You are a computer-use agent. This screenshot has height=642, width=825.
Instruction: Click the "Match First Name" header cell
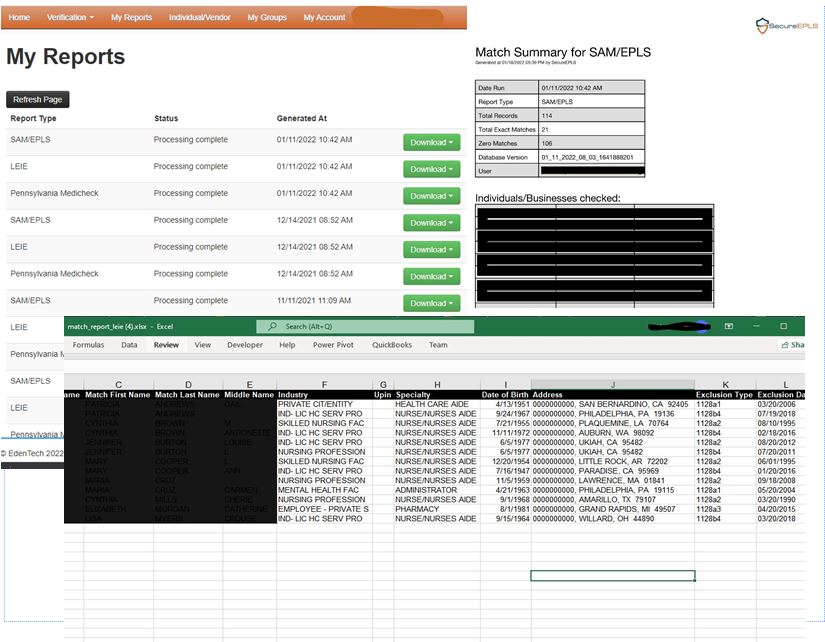pos(118,395)
